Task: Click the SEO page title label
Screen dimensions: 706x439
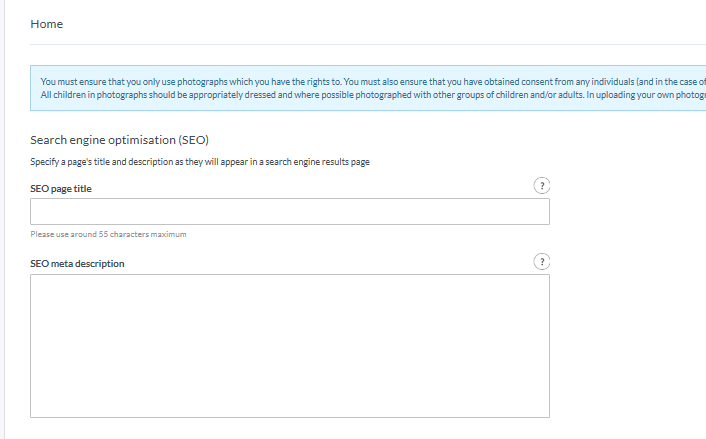Action: coord(64,188)
